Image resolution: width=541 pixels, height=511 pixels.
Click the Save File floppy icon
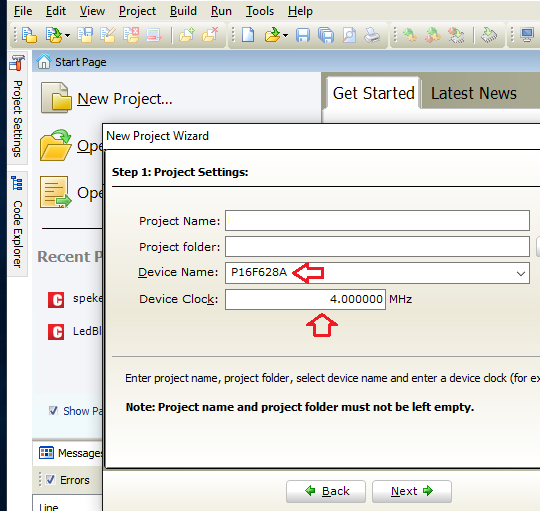tap(303, 35)
